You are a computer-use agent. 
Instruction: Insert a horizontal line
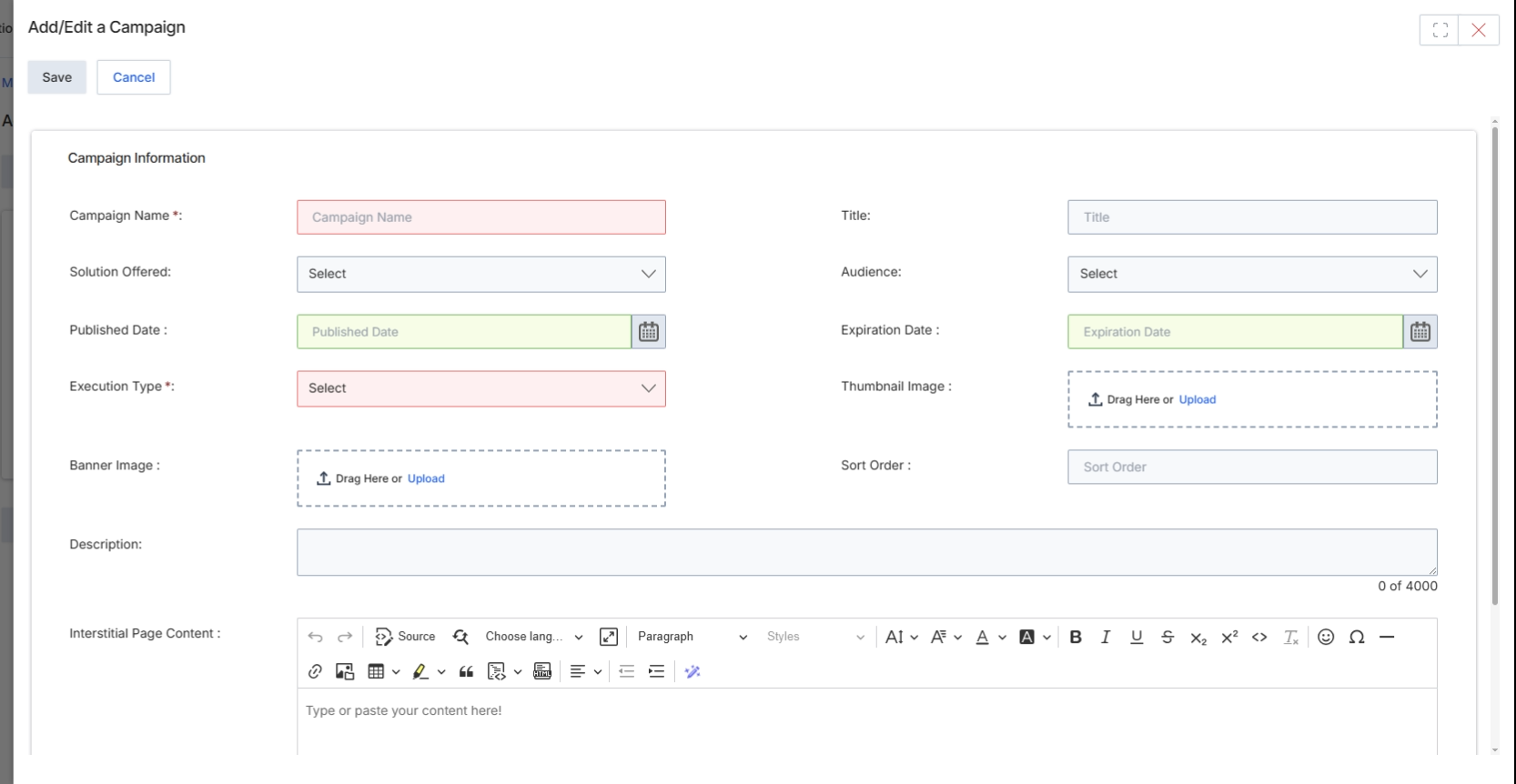[1387, 637]
